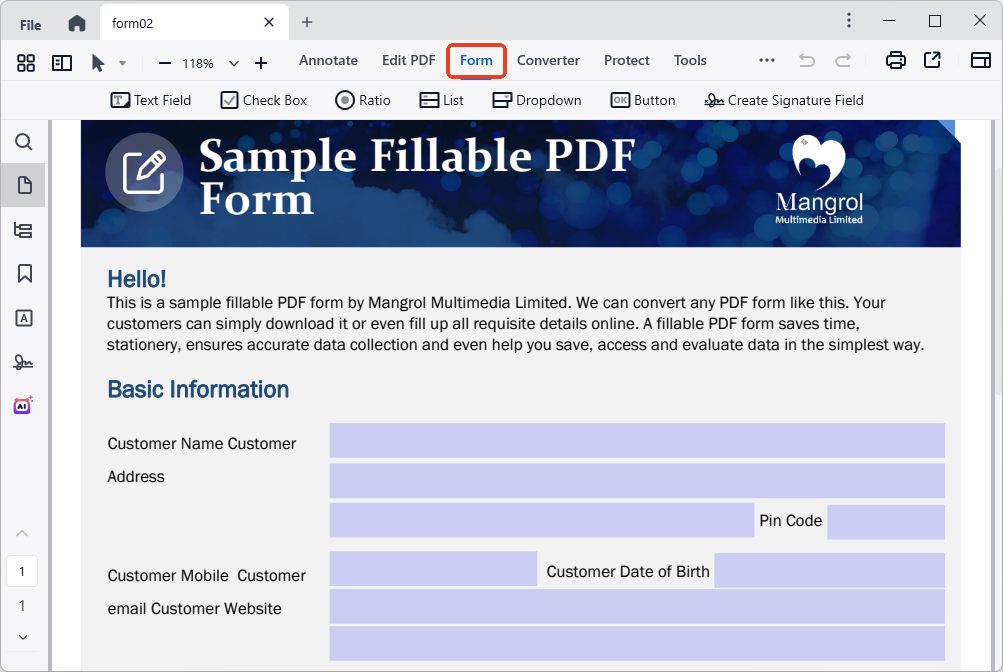Click Create Signature Field button
This screenshot has height=672, width=1003.
[x=784, y=100]
